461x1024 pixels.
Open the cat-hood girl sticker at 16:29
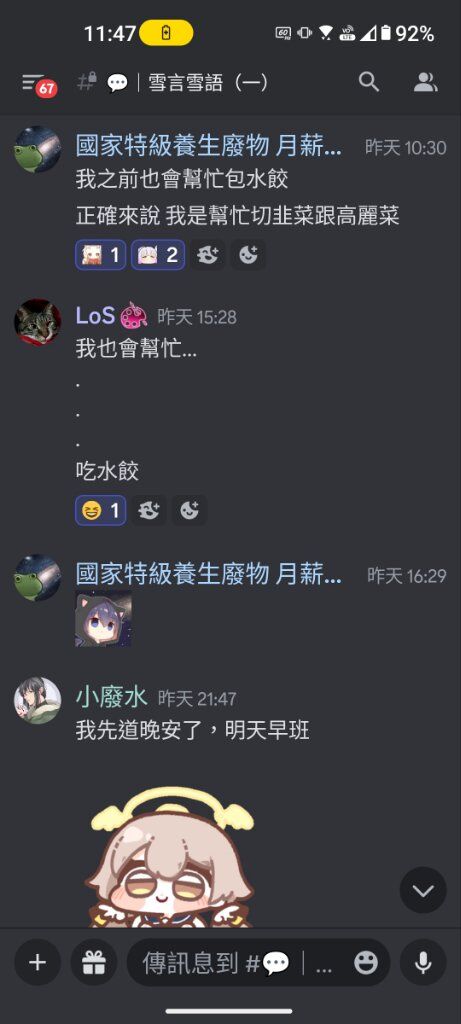[x=103, y=618]
